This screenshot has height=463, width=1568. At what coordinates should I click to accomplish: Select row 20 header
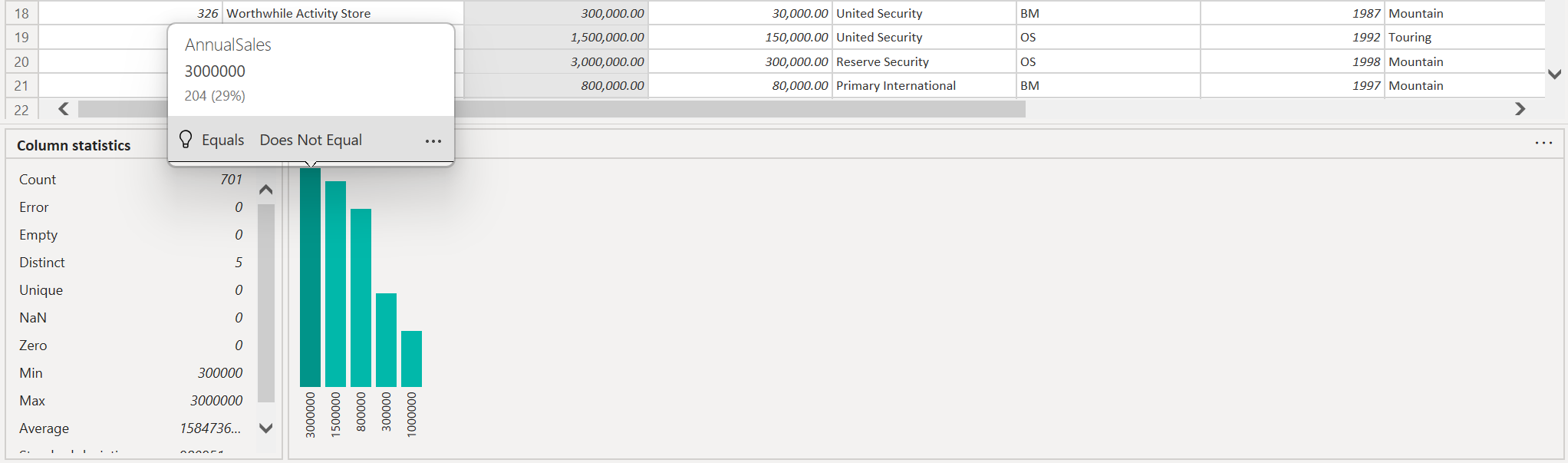[21, 61]
